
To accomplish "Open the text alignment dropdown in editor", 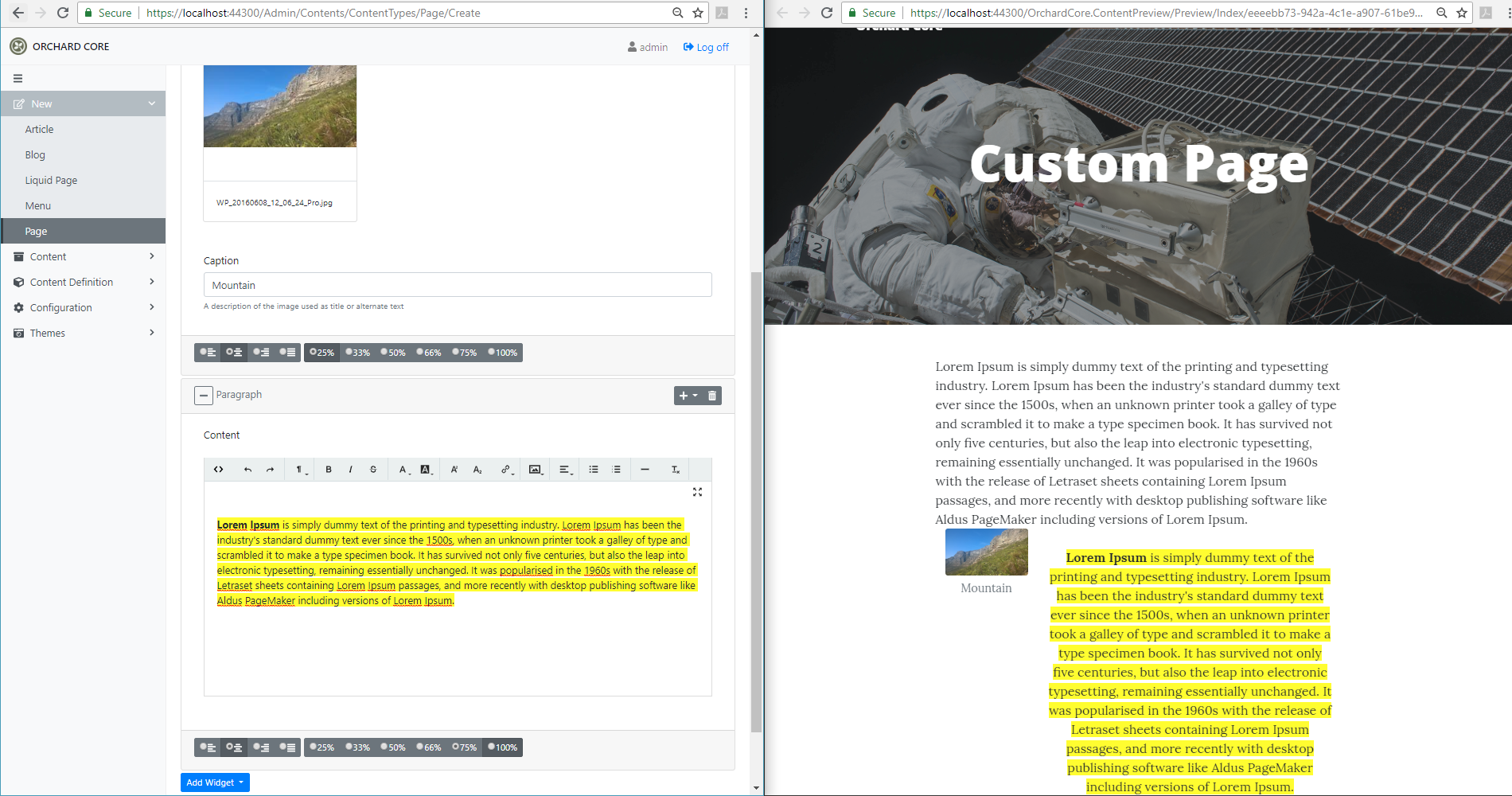I will pyautogui.click(x=565, y=470).
